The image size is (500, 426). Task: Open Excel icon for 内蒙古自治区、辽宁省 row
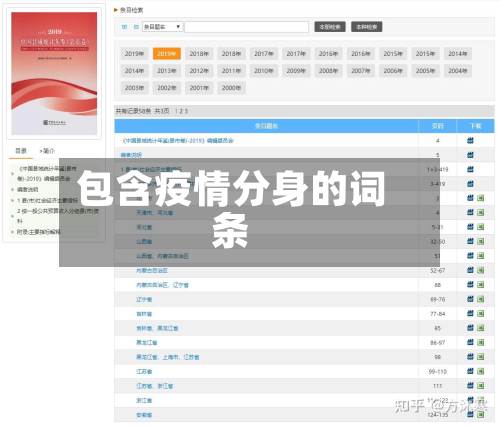[480, 285]
